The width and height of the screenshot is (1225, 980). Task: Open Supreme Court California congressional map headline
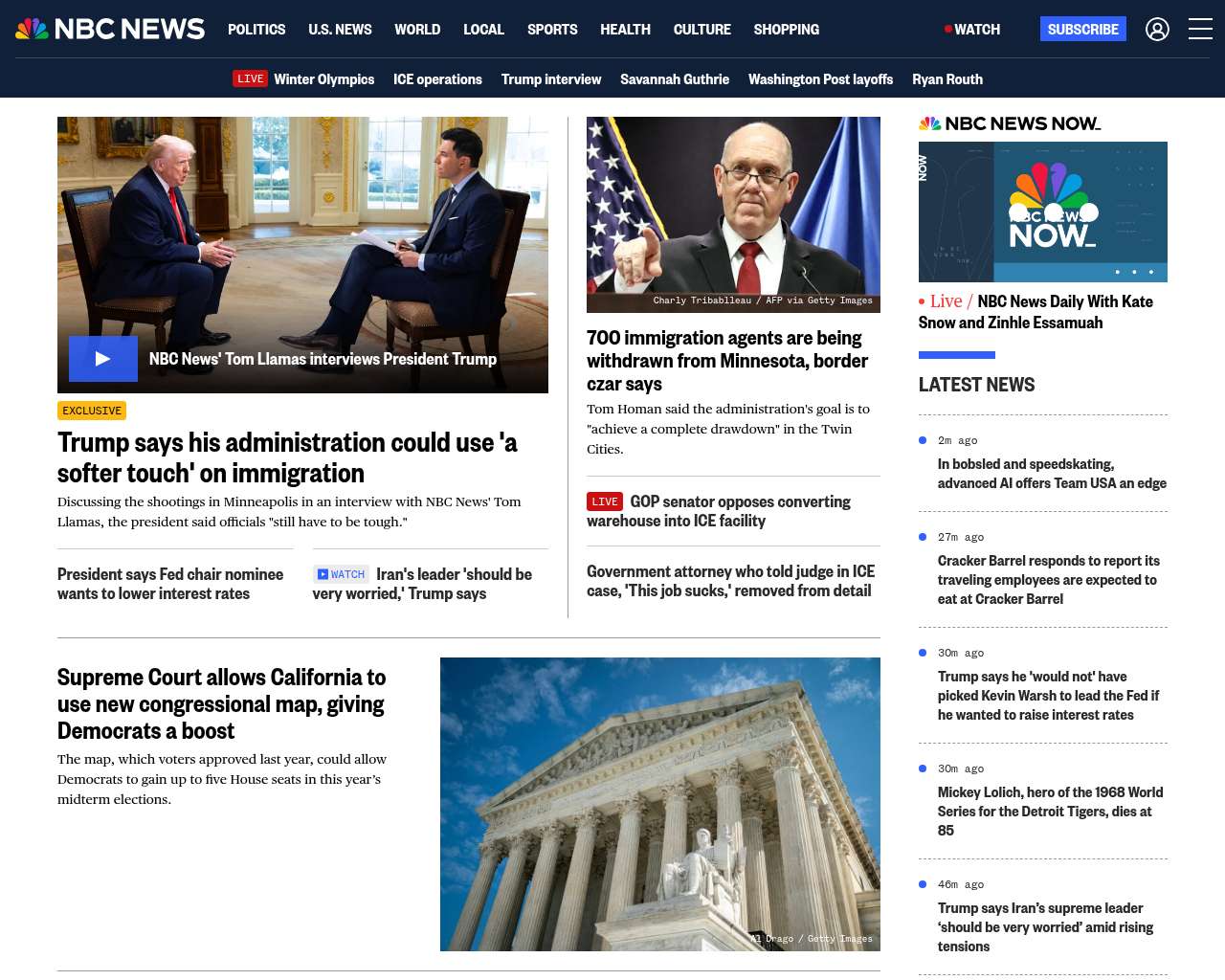pyautogui.click(x=221, y=704)
